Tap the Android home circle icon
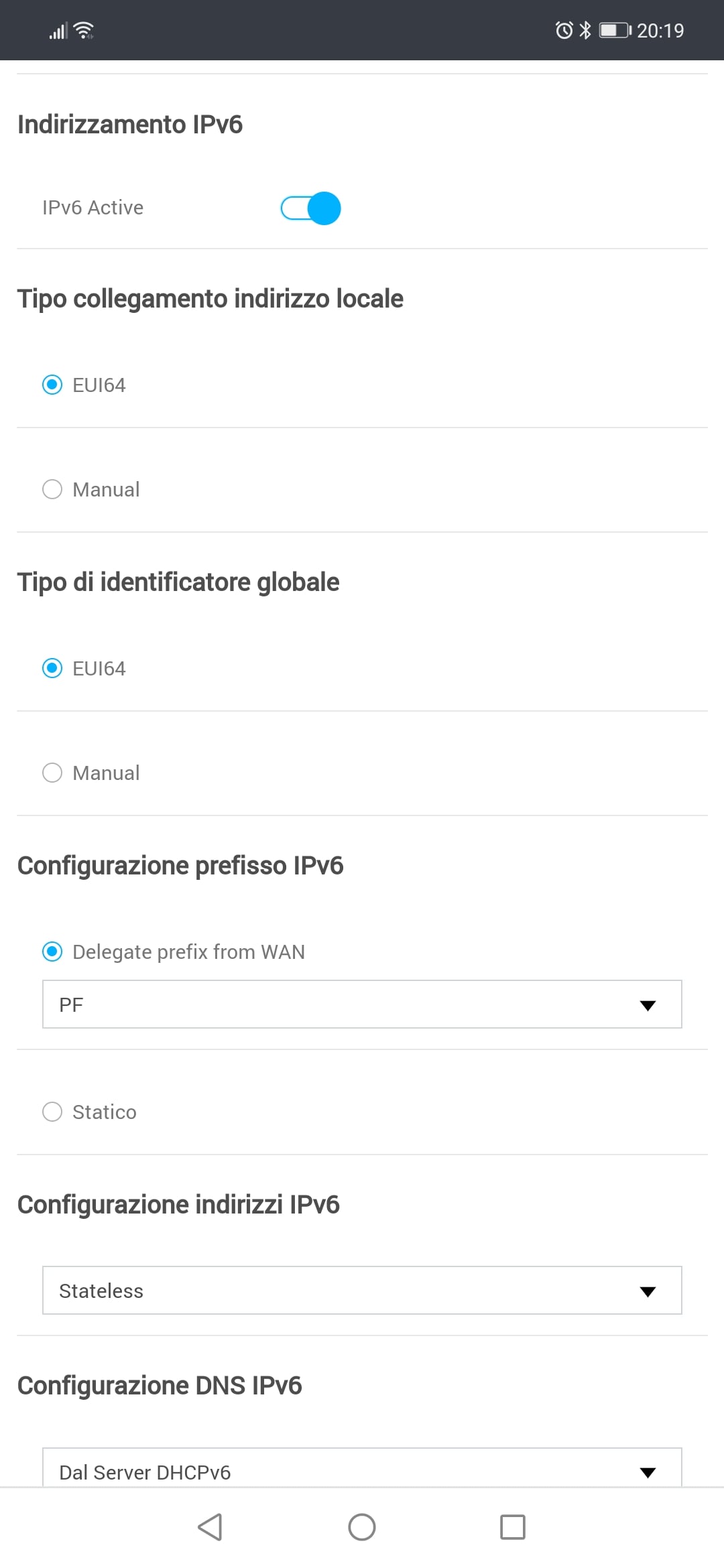Image resolution: width=724 pixels, height=1568 pixels. (362, 1527)
